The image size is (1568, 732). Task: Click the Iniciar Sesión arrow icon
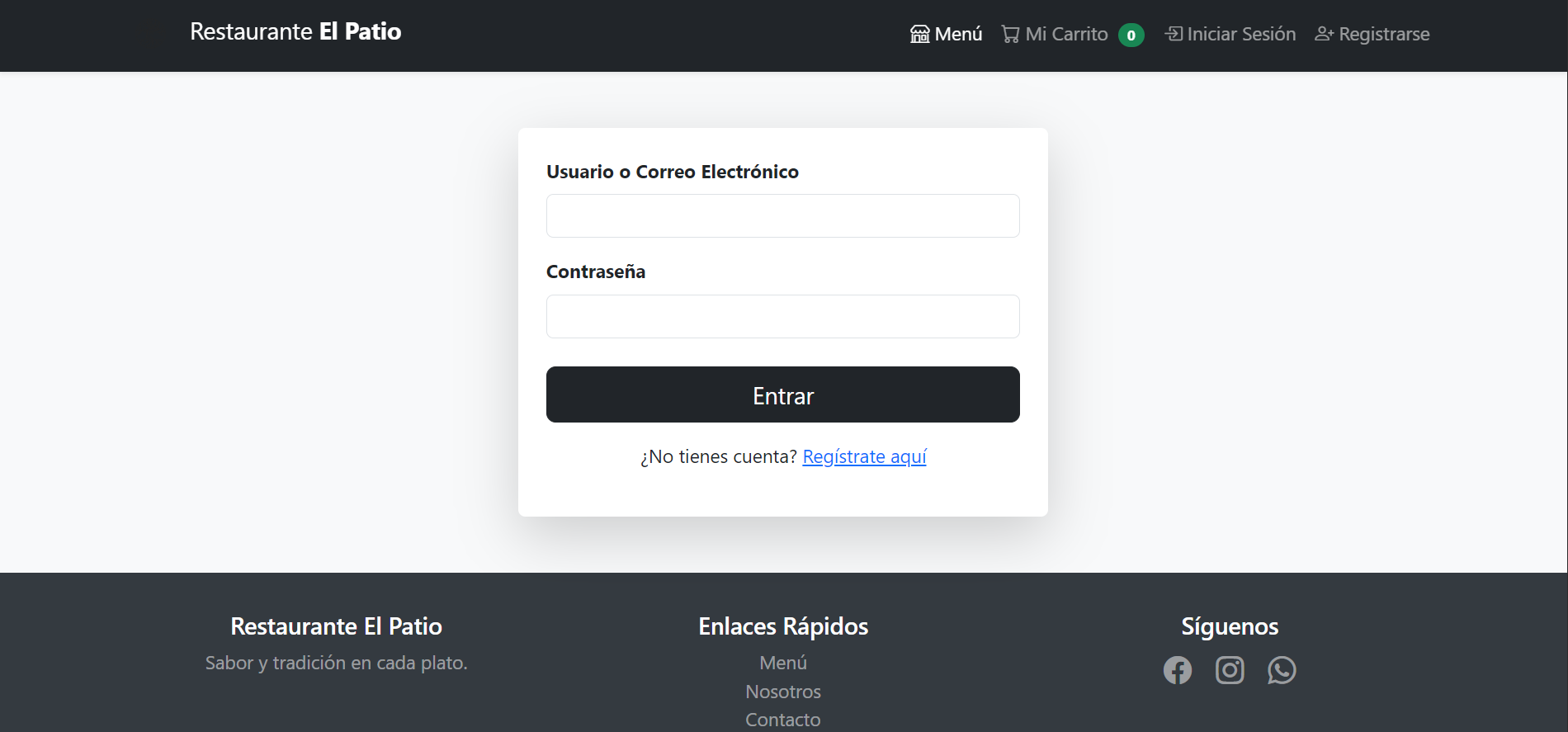1173,34
